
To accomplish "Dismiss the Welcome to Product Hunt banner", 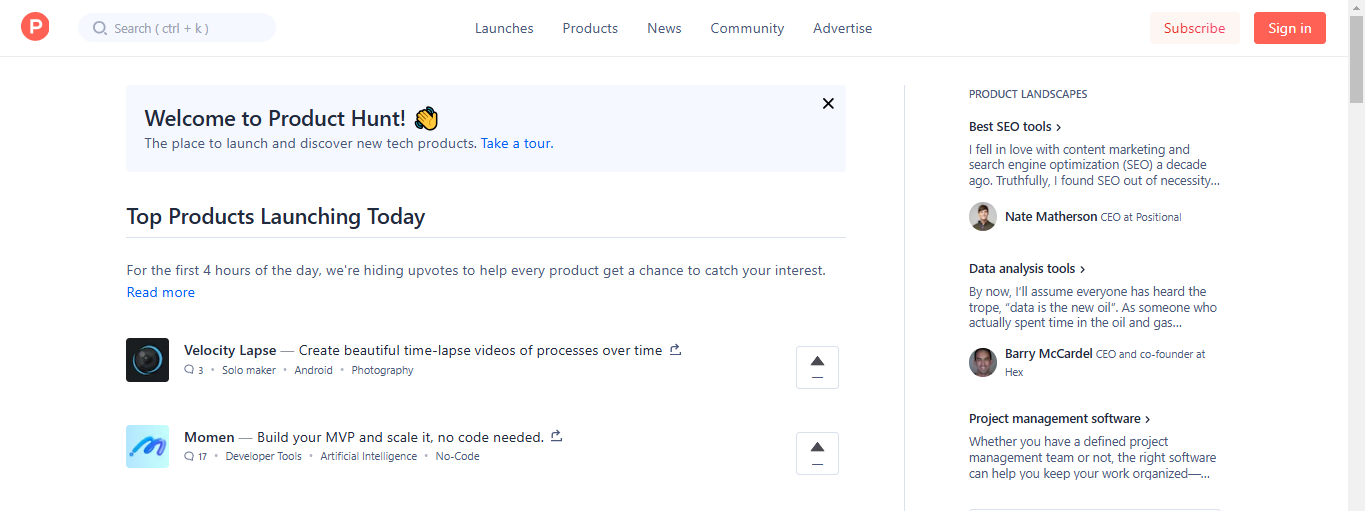I will [x=828, y=103].
